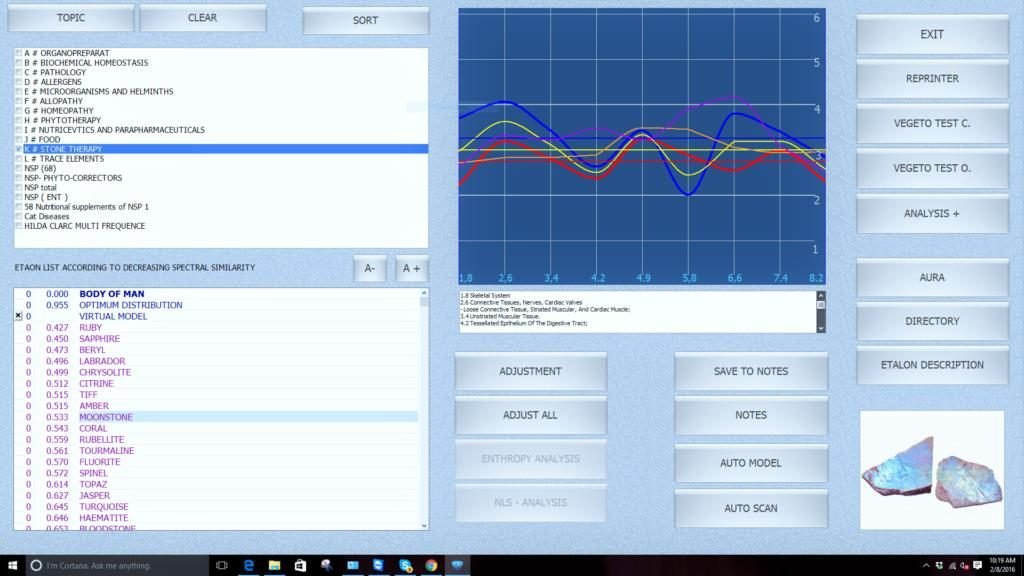Save results with SAVE TO NOTES

pyautogui.click(x=750, y=371)
